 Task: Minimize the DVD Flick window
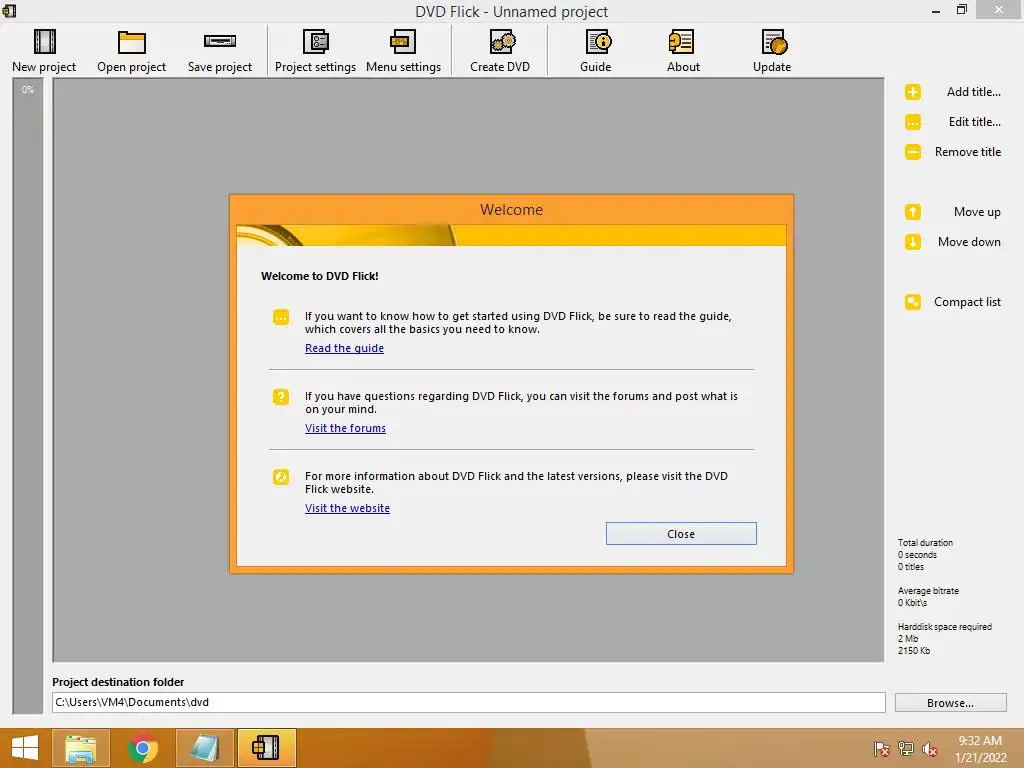click(935, 10)
